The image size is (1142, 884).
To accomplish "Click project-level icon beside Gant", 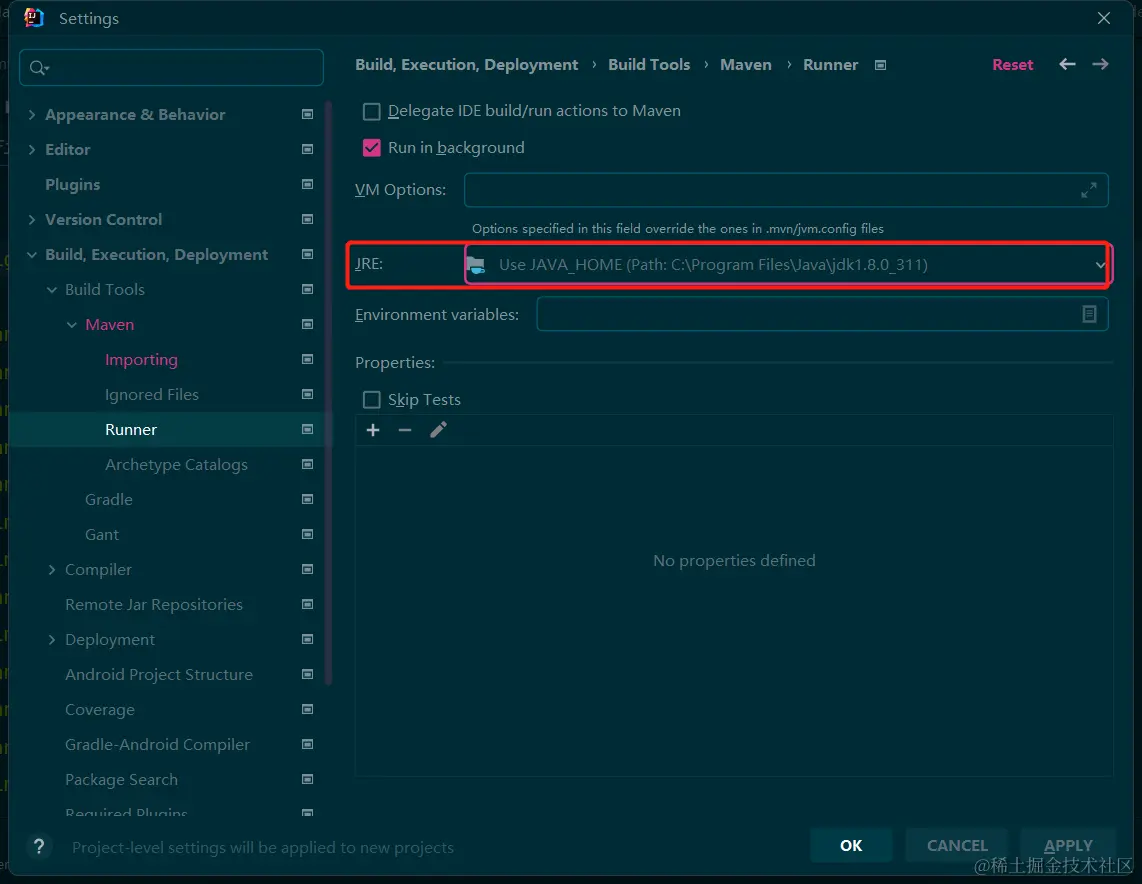I will 307,534.
